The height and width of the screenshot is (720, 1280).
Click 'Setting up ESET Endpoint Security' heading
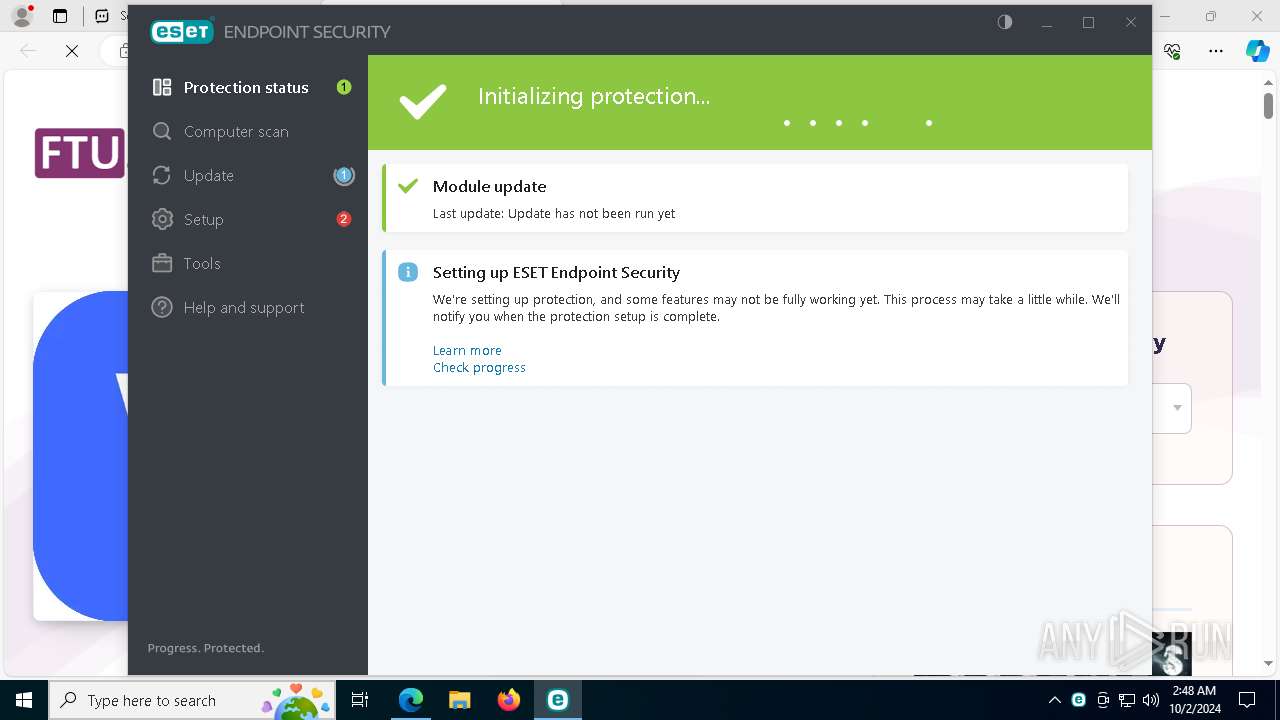click(x=556, y=272)
